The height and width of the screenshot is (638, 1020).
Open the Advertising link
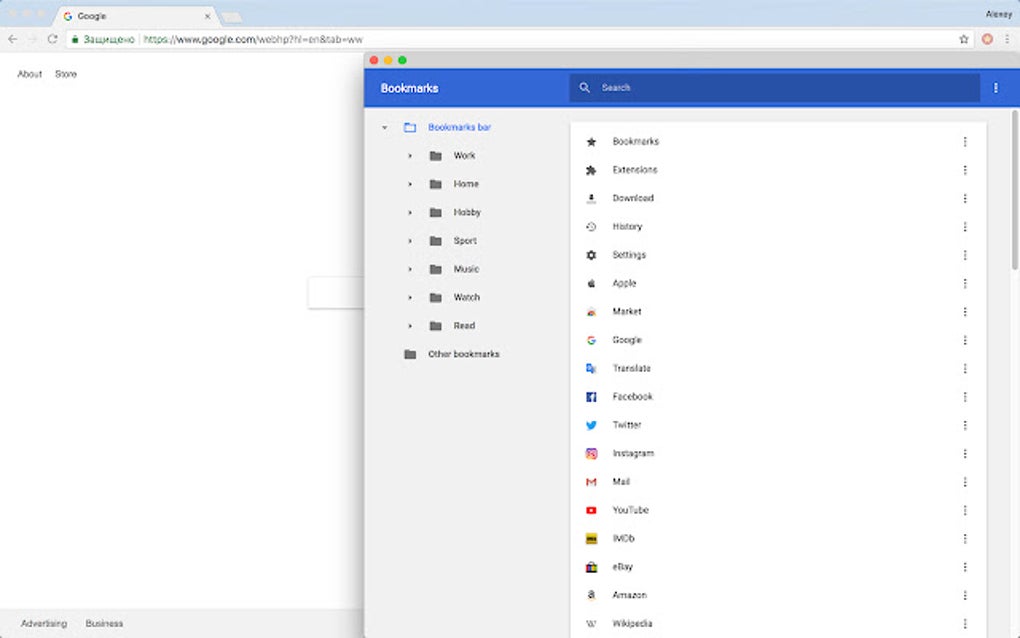click(x=44, y=622)
